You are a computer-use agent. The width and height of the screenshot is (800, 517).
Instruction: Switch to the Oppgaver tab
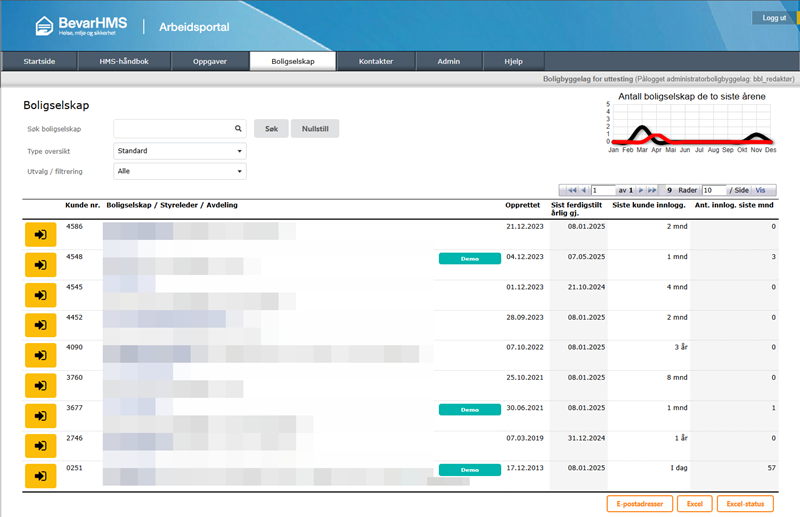point(210,61)
